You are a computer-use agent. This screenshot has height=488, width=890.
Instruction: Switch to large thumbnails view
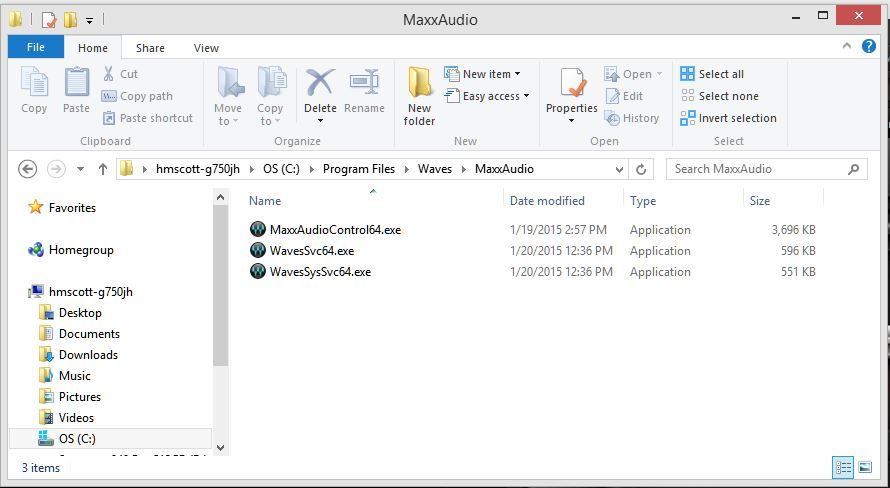[864, 468]
